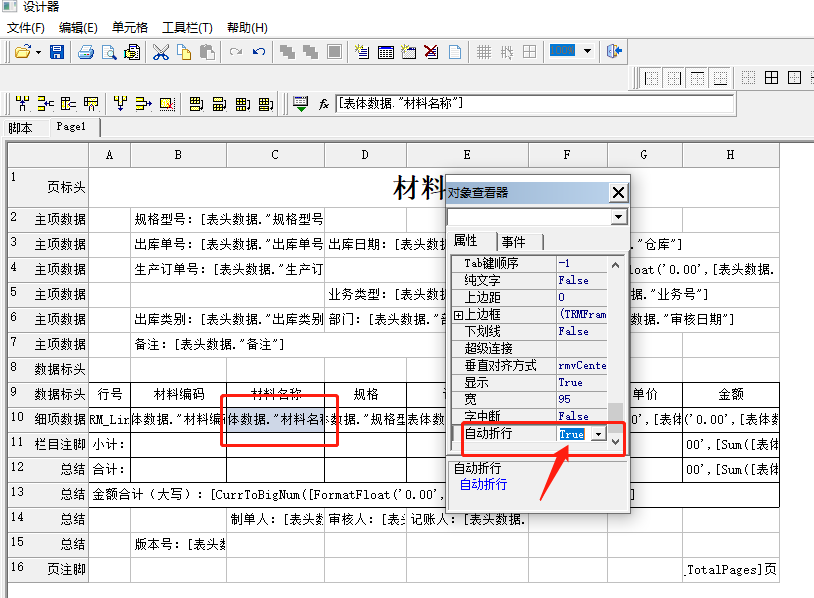Toggle the left cell border button

651,78
